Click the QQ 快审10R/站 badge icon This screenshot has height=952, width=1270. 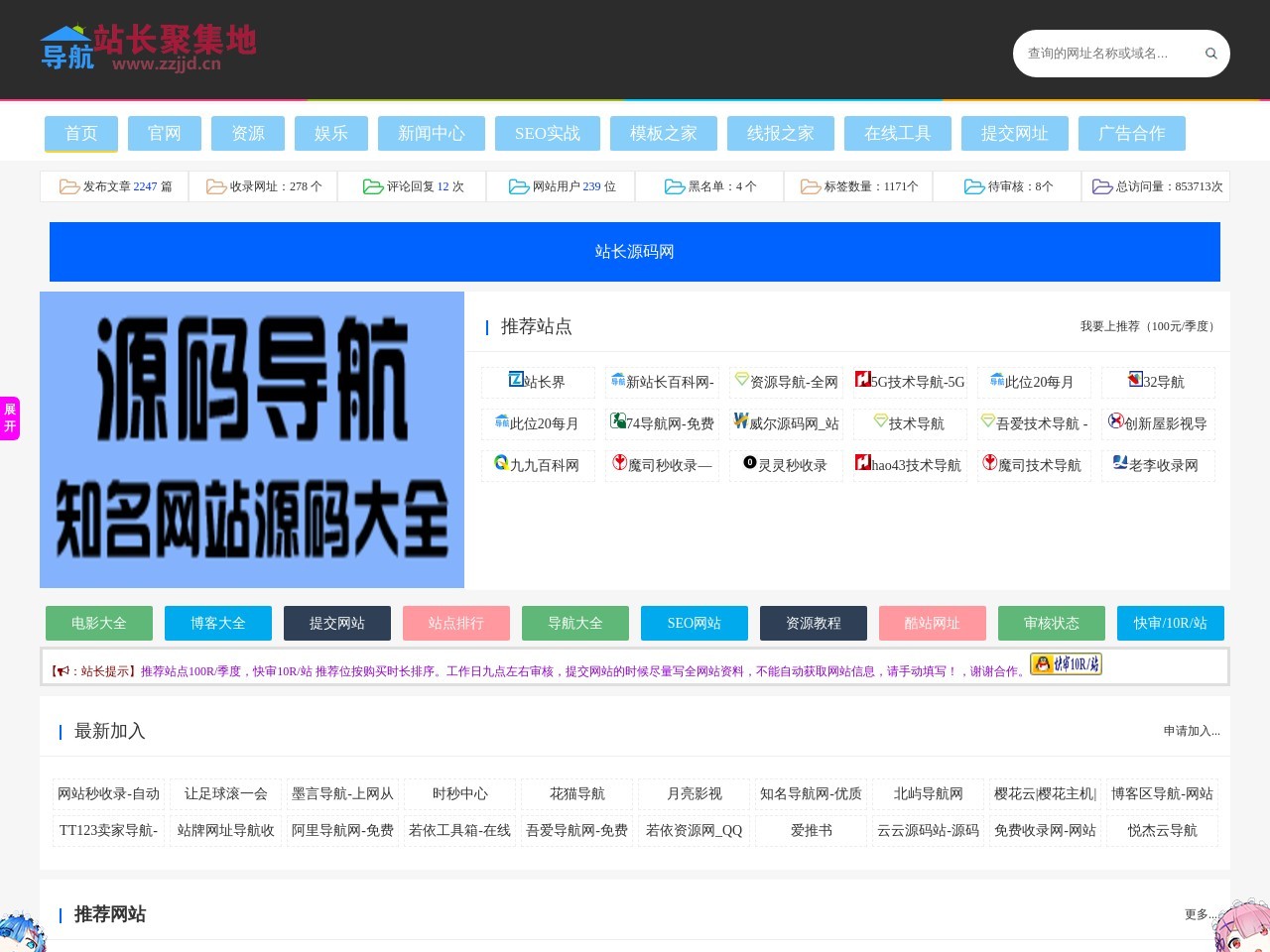coord(1066,664)
